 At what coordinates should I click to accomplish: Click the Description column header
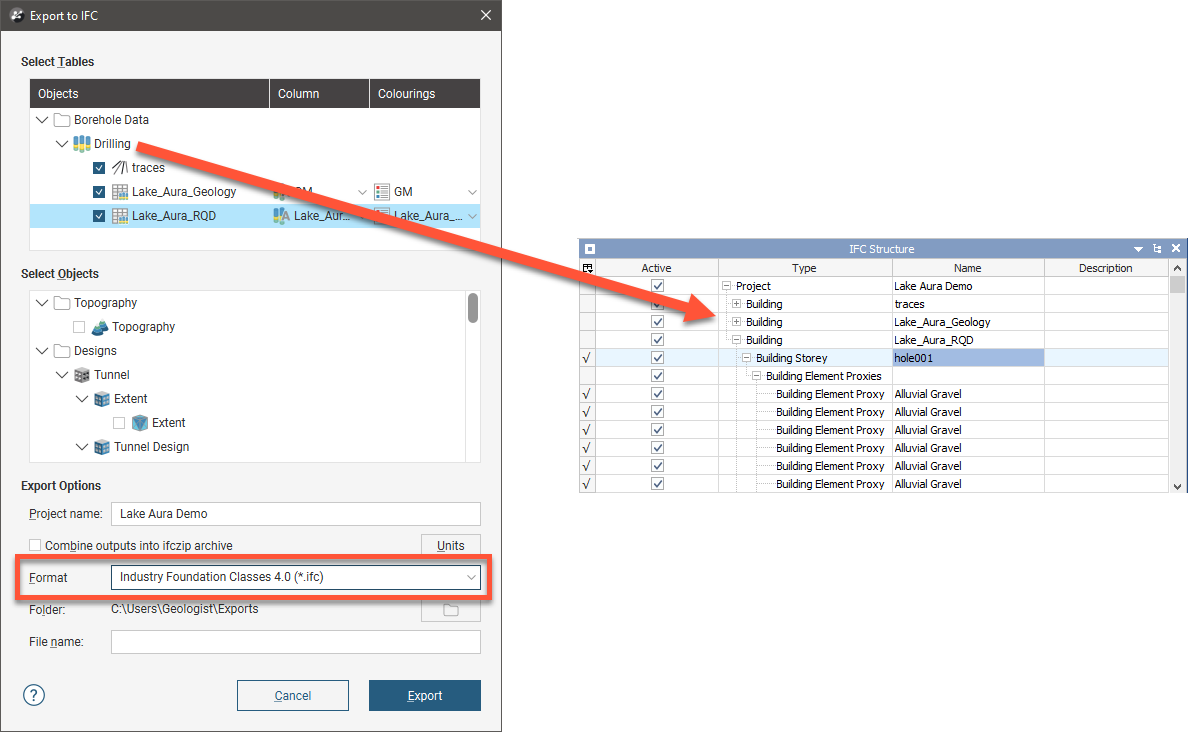[x=1105, y=268]
